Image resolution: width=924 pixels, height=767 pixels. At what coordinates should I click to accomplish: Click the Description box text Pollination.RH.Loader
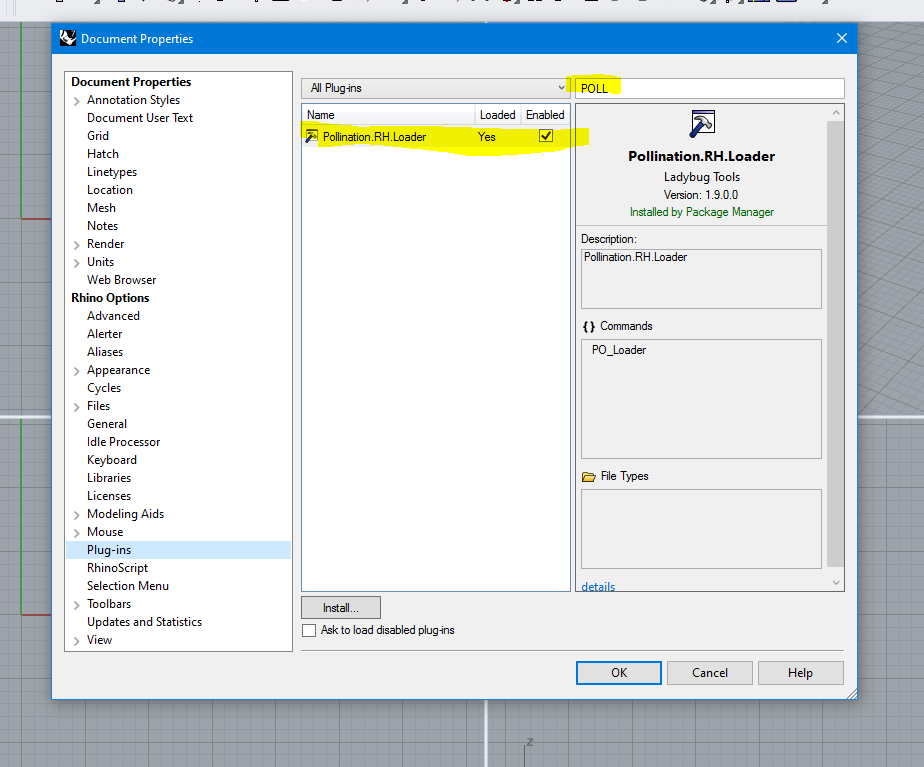[x=635, y=257]
